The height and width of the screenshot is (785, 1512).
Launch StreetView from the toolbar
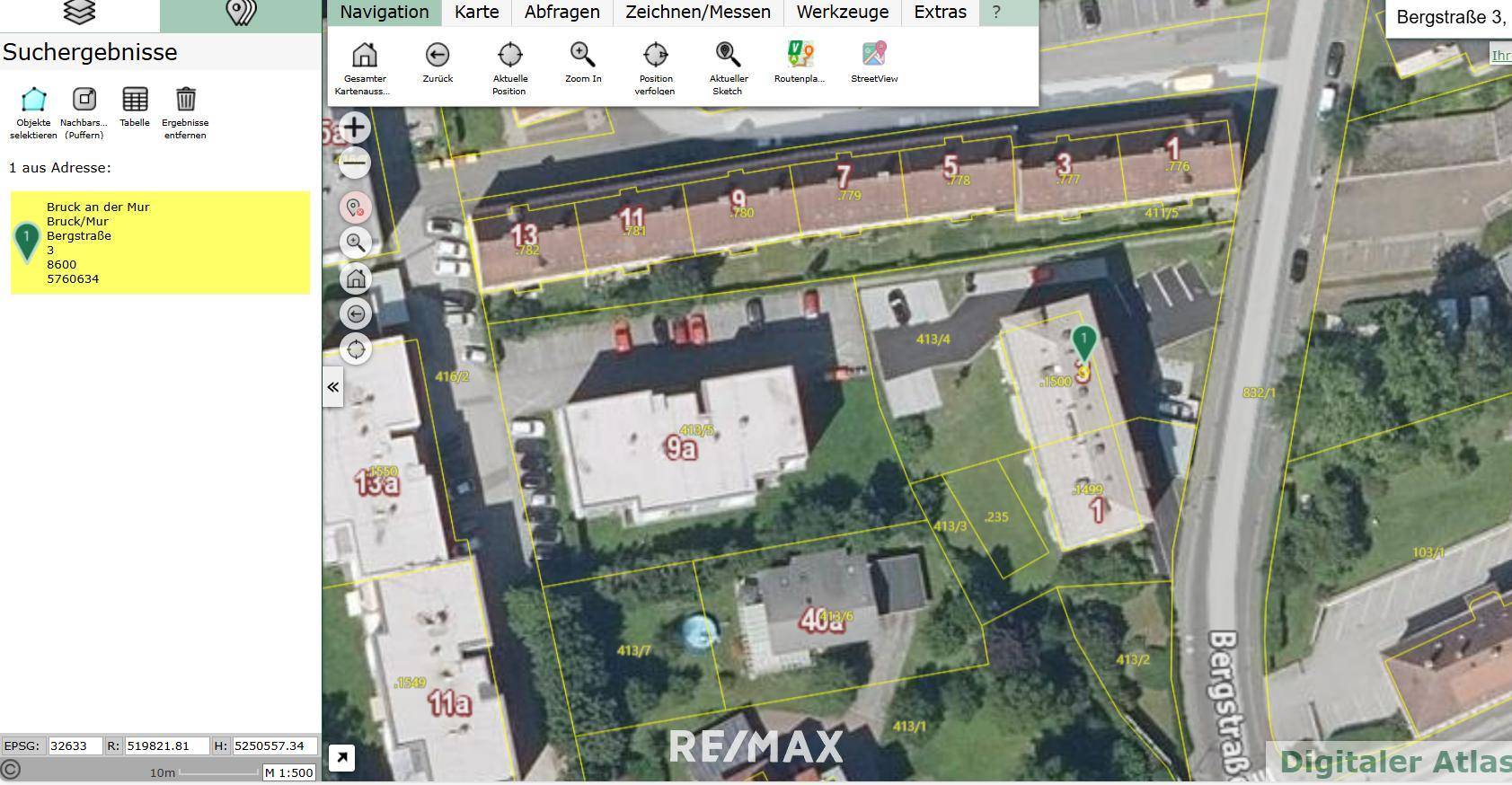point(874,62)
